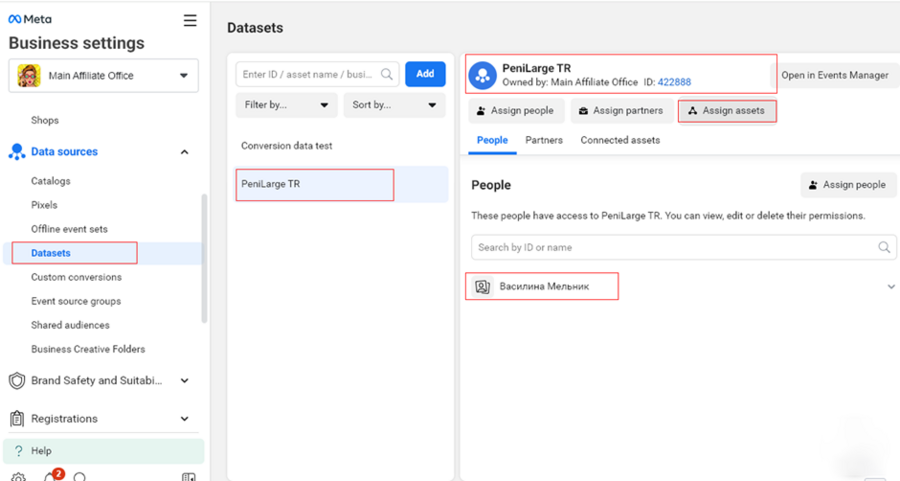Open Pixels under Data sources

tap(44, 205)
